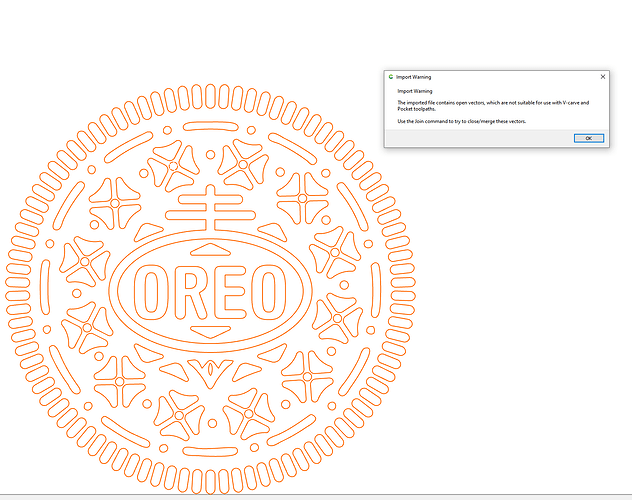Select the letter E of OREO
The image size is (632, 500).
point(231,292)
